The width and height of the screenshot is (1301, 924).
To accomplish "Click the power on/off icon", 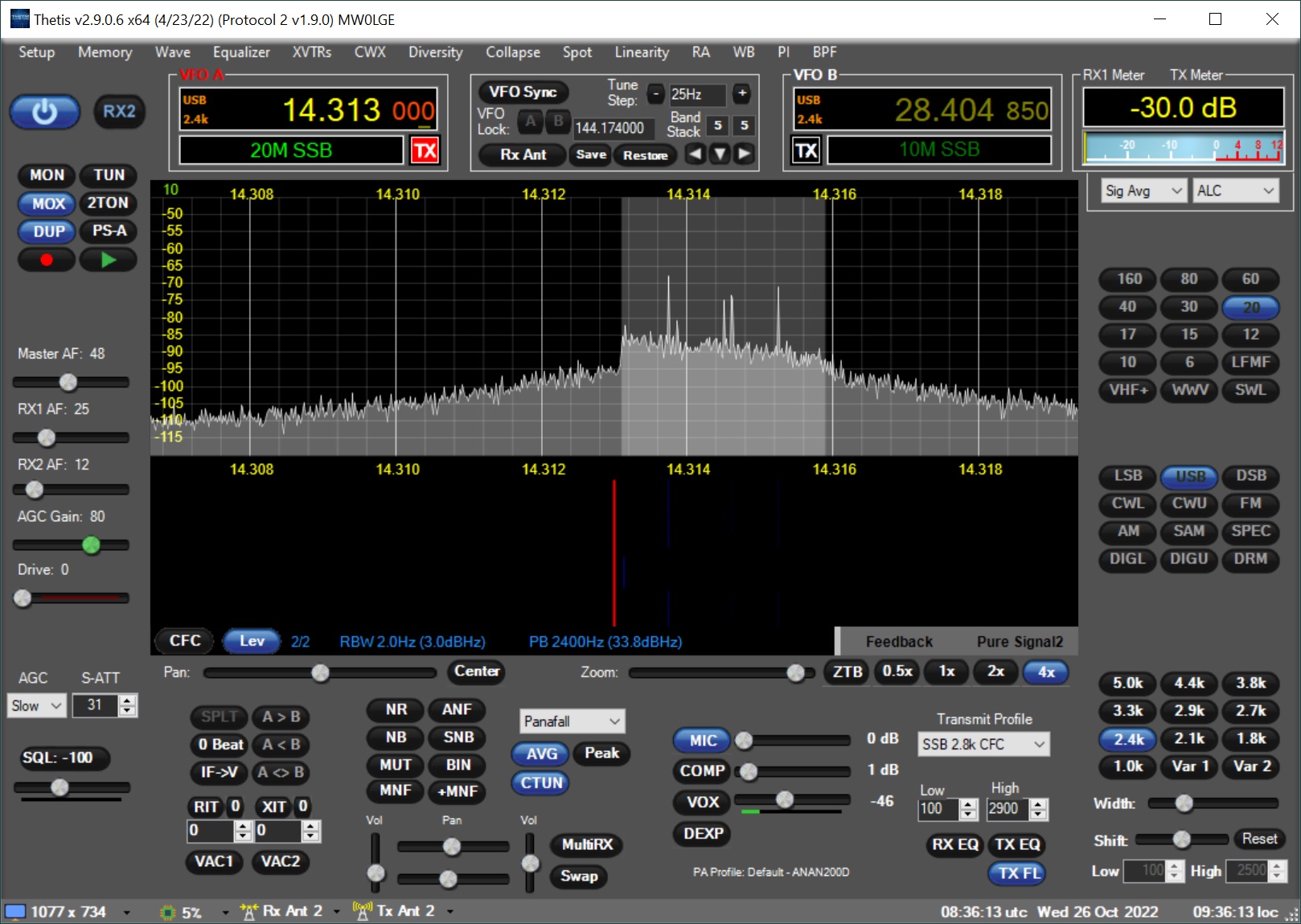I will click(44, 112).
